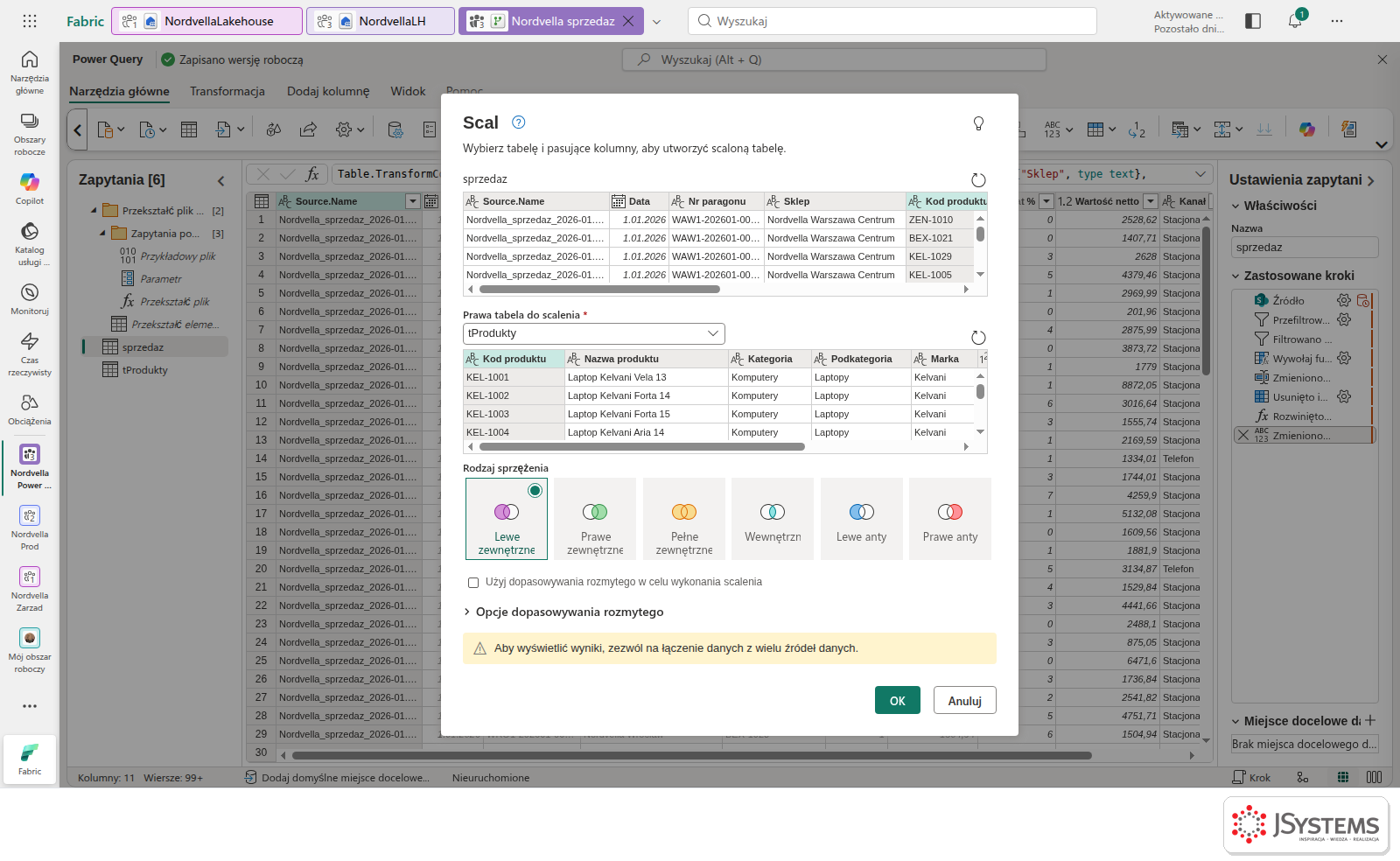
Task: Collapse the Właściwości section
Action: tap(1235, 206)
